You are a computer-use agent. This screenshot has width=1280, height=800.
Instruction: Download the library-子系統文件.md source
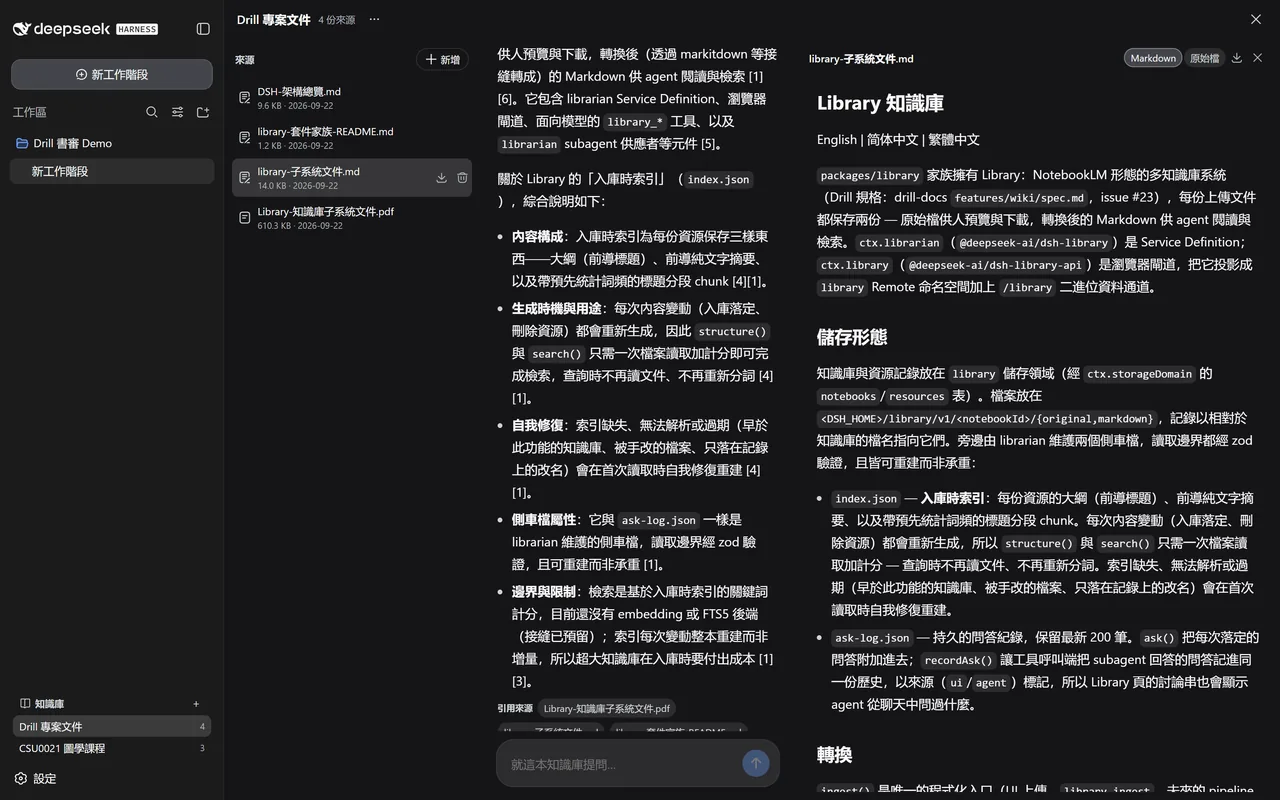coord(441,178)
